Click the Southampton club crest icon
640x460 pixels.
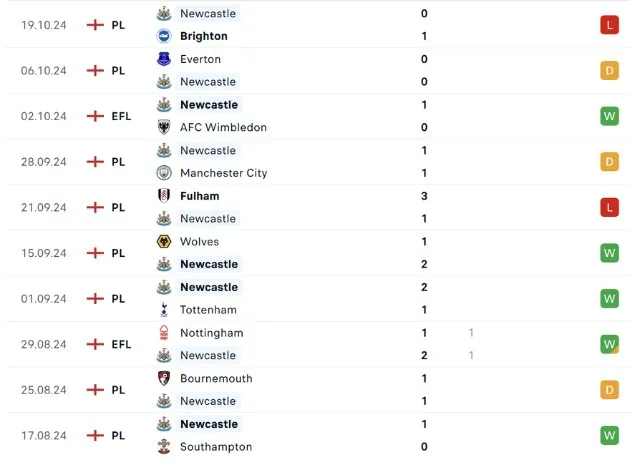tap(164, 447)
